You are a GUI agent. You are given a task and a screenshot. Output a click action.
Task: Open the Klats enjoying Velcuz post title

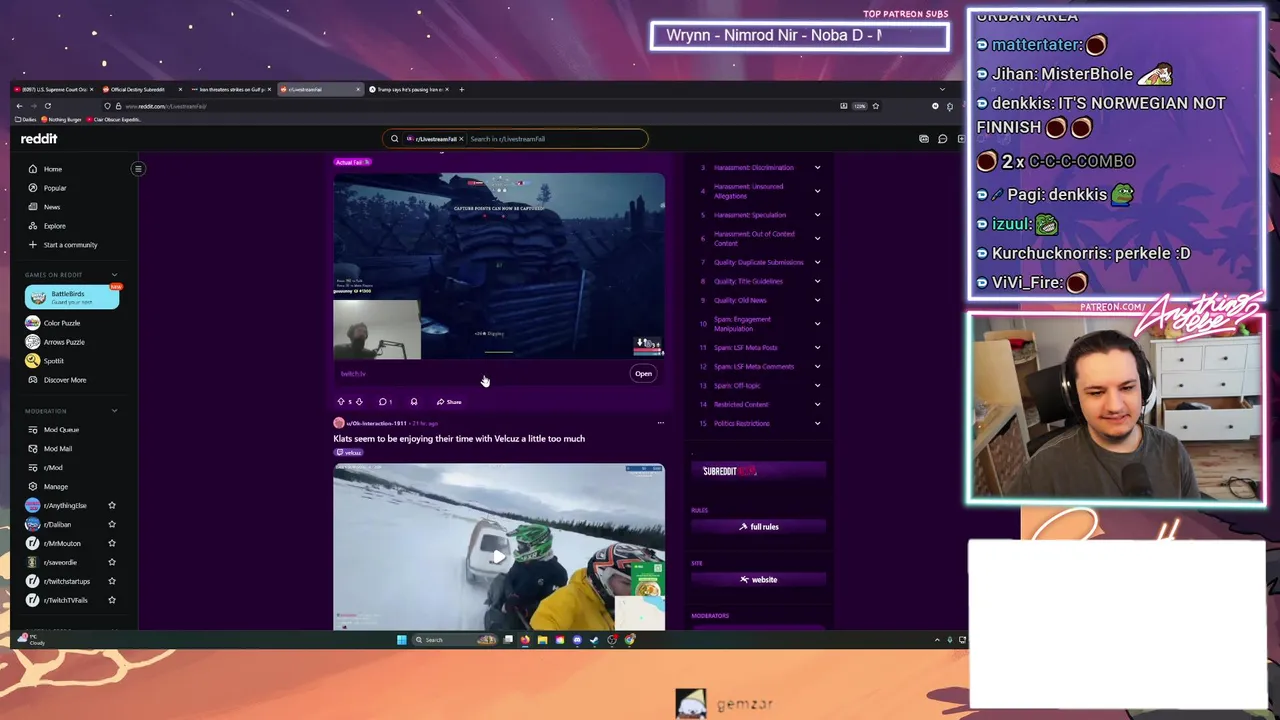click(x=459, y=439)
